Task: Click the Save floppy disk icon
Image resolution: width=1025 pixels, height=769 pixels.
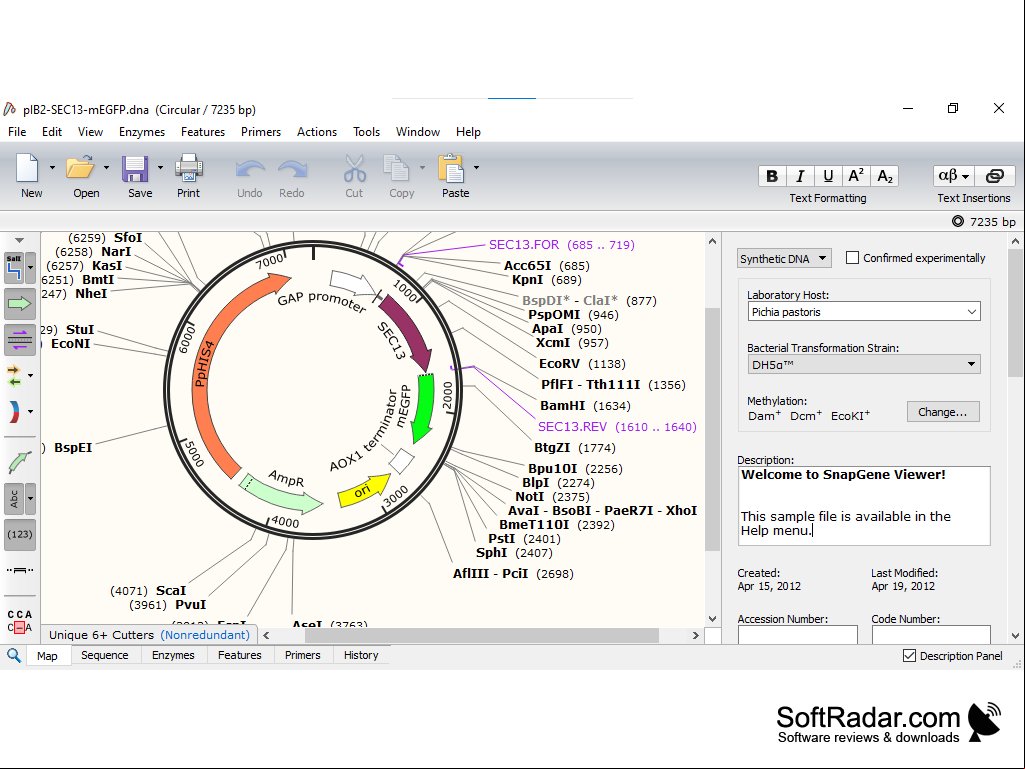Action: click(135, 168)
